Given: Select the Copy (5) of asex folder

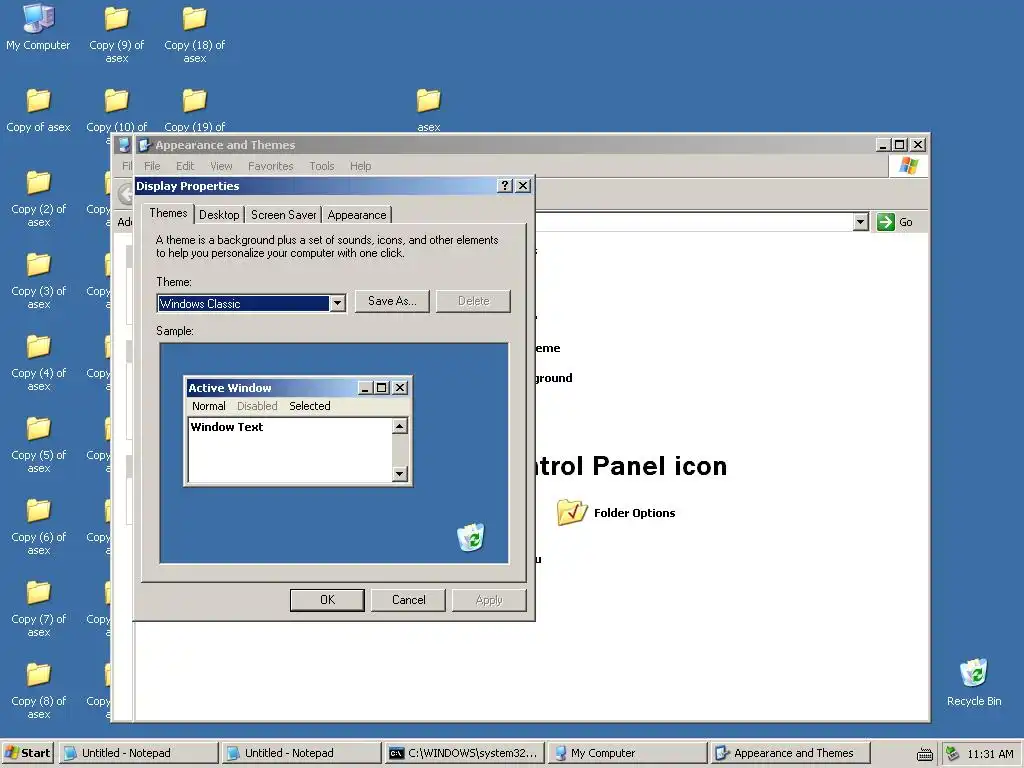Looking at the screenshot, I should 38,445.
